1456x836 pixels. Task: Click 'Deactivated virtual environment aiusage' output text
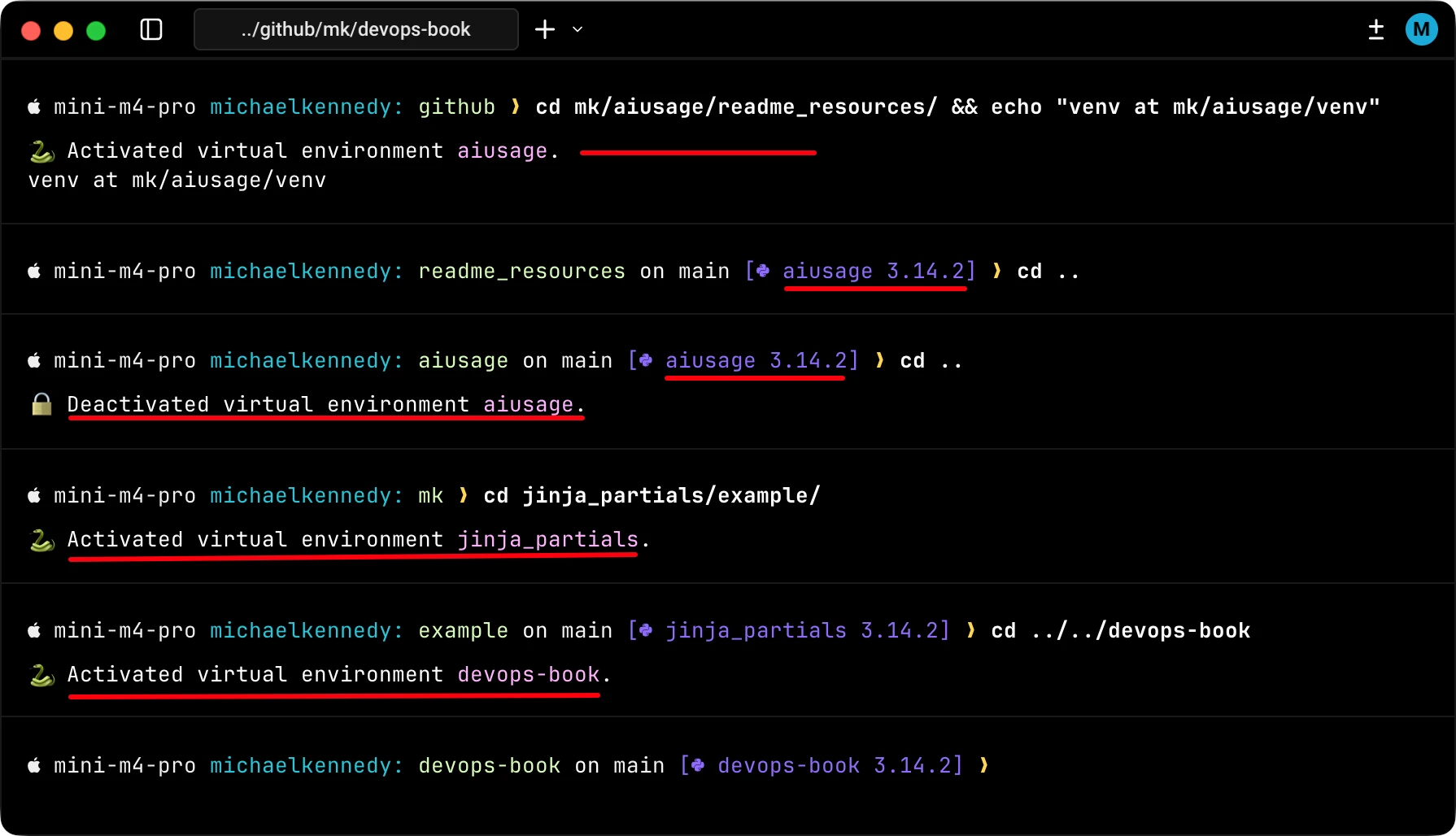325,404
